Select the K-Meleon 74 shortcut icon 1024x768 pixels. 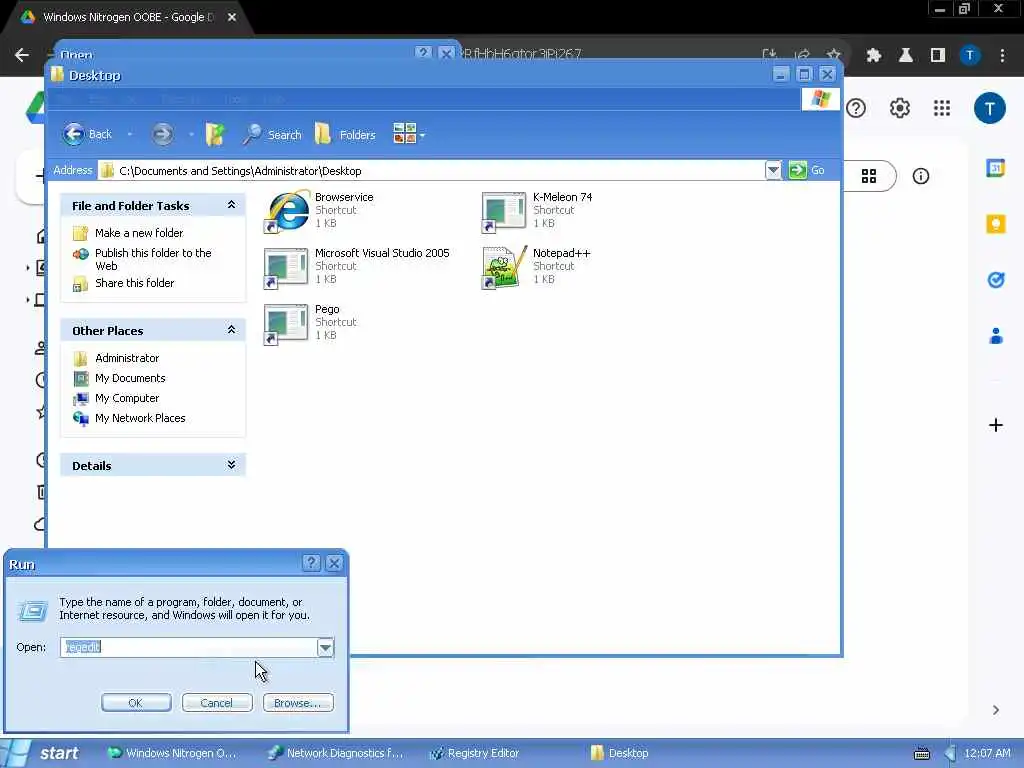click(x=504, y=211)
